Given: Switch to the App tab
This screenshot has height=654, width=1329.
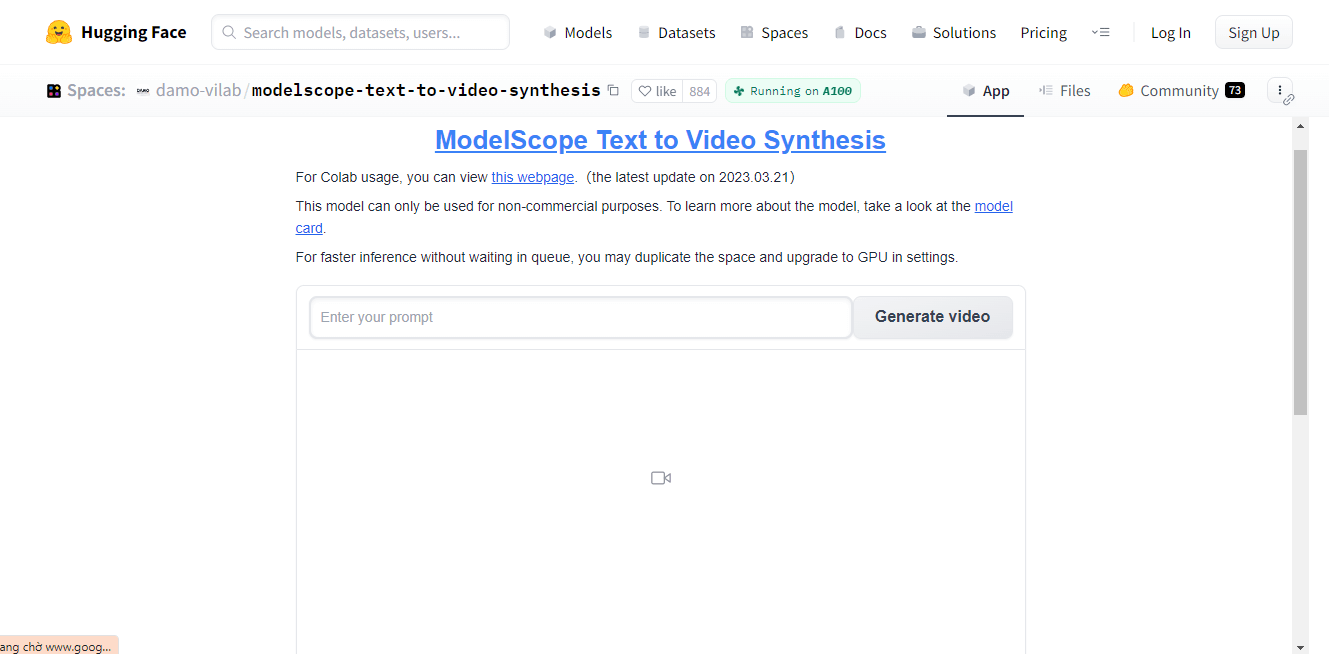Looking at the screenshot, I should (985, 91).
